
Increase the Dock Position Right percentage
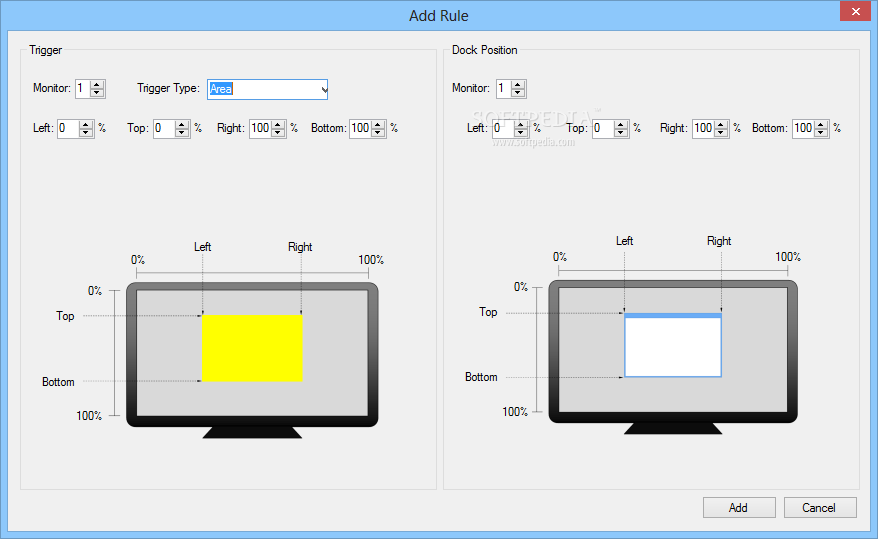721,125
